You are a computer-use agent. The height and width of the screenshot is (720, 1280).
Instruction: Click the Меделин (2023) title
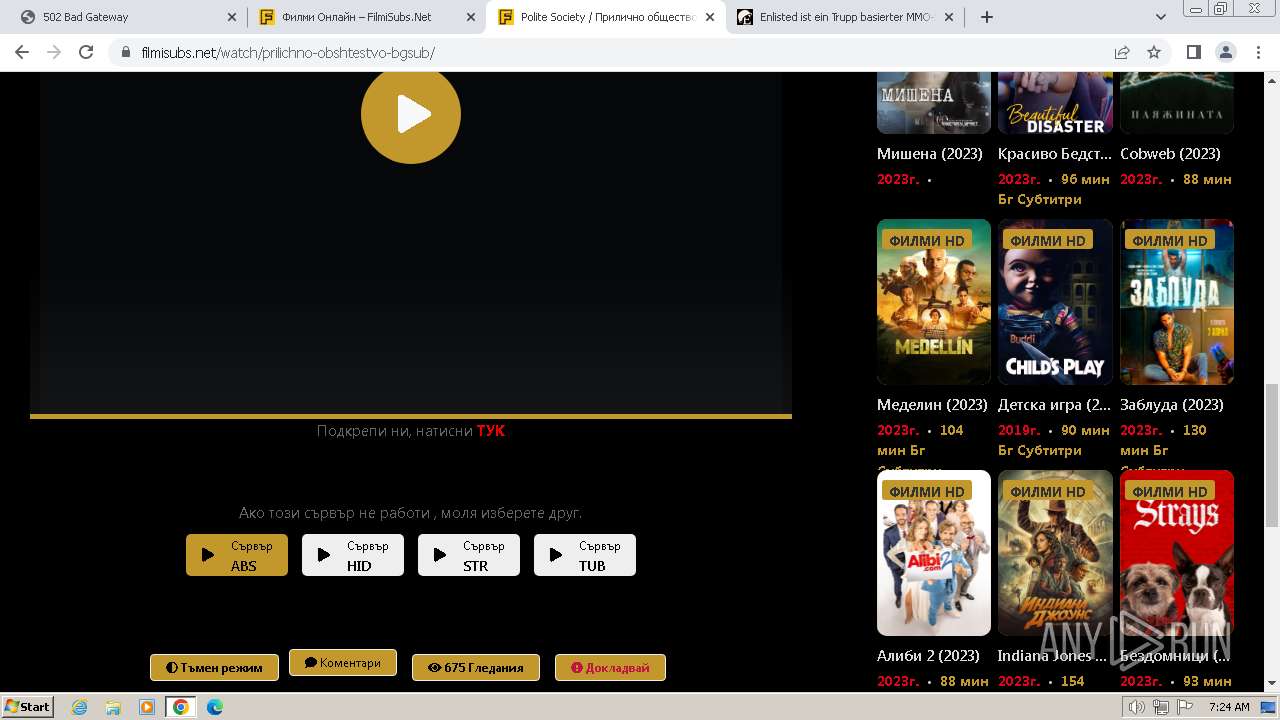point(932,405)
